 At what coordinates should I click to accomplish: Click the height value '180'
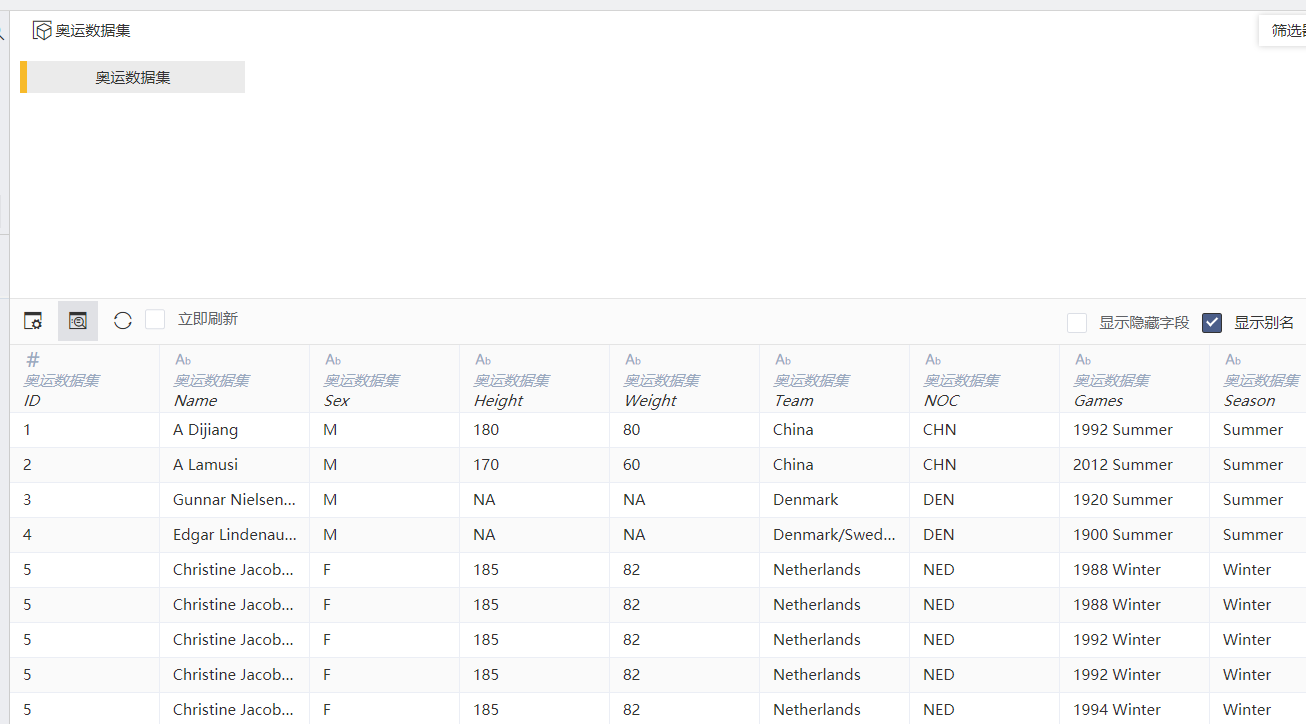click(486, 430)
